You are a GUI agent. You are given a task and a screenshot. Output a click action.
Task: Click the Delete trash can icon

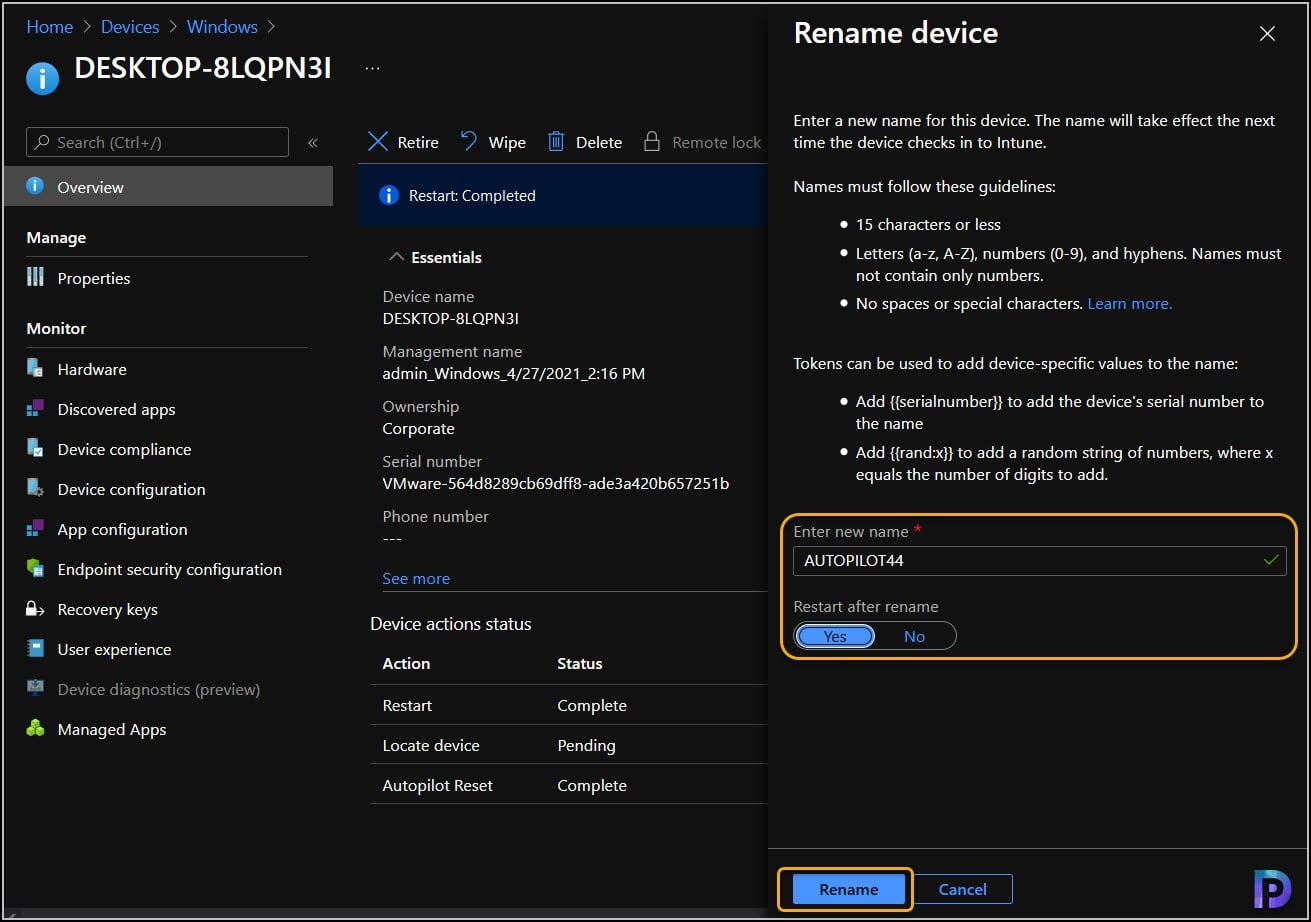coord(556,142)
